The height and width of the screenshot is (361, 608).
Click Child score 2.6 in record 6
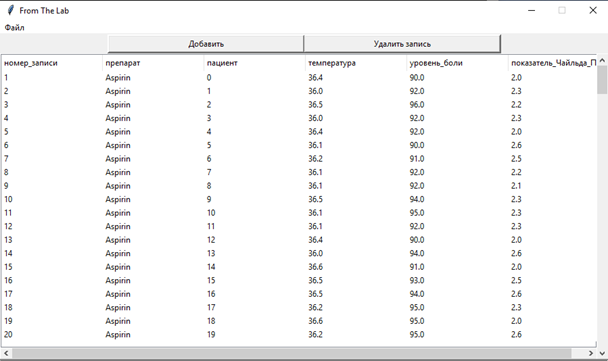click(x=516, y=145)
